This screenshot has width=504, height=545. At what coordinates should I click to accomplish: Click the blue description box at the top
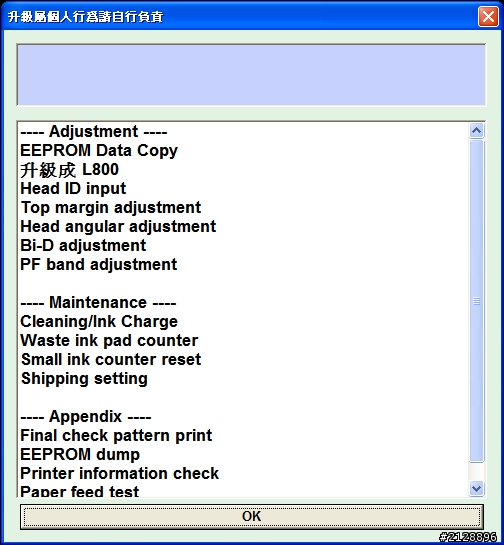pos(251,75)
